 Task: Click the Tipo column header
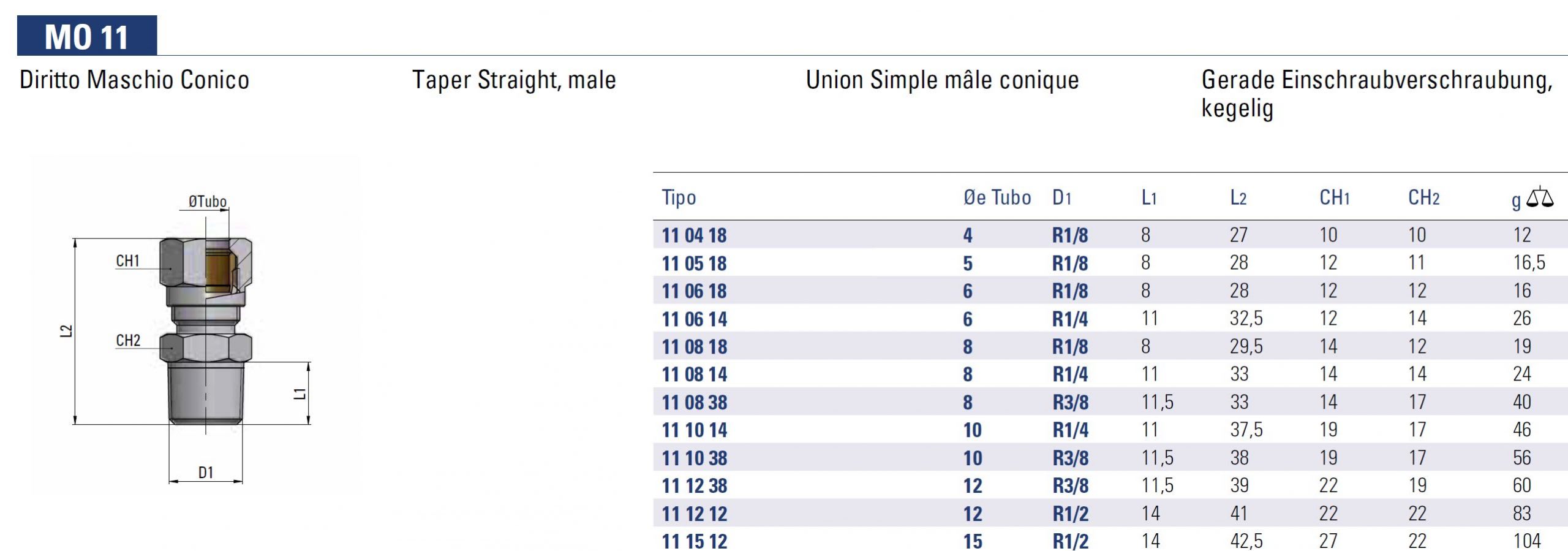(x=679, y=198)
